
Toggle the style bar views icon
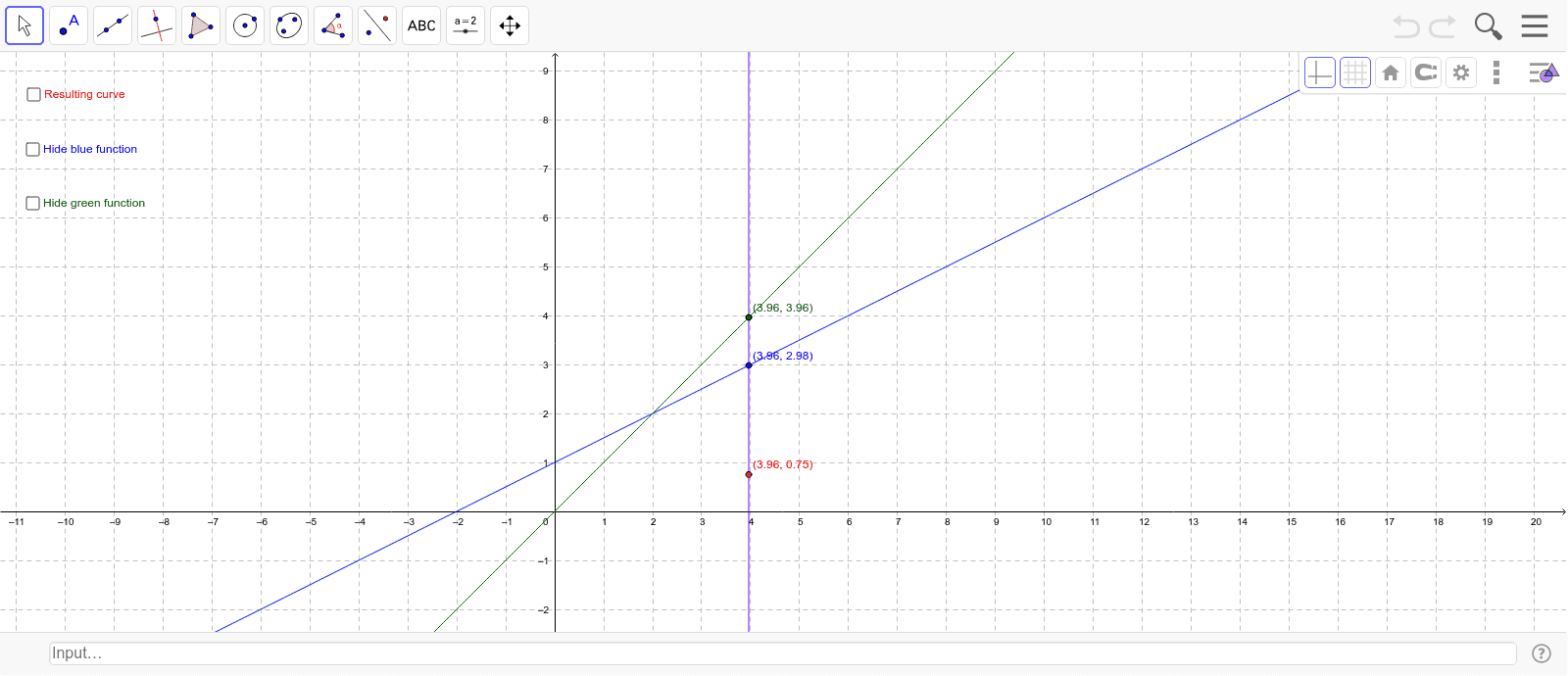coord(1543,72)
